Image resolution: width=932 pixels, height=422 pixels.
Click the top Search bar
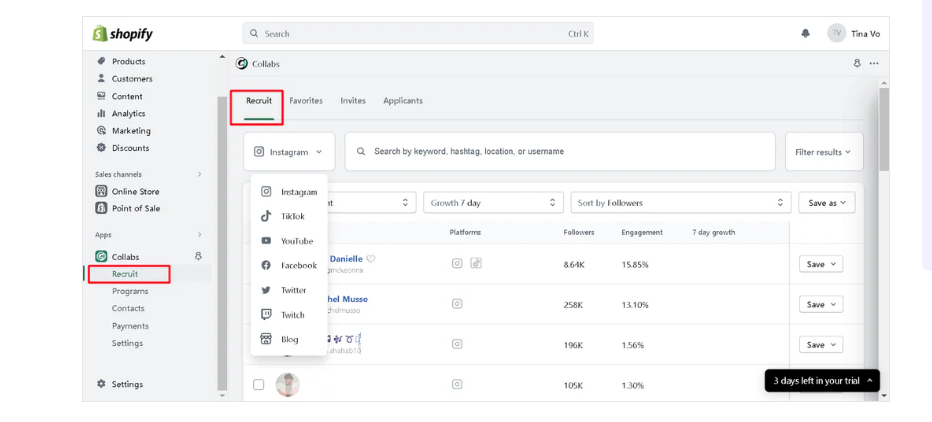pos(418,34)
